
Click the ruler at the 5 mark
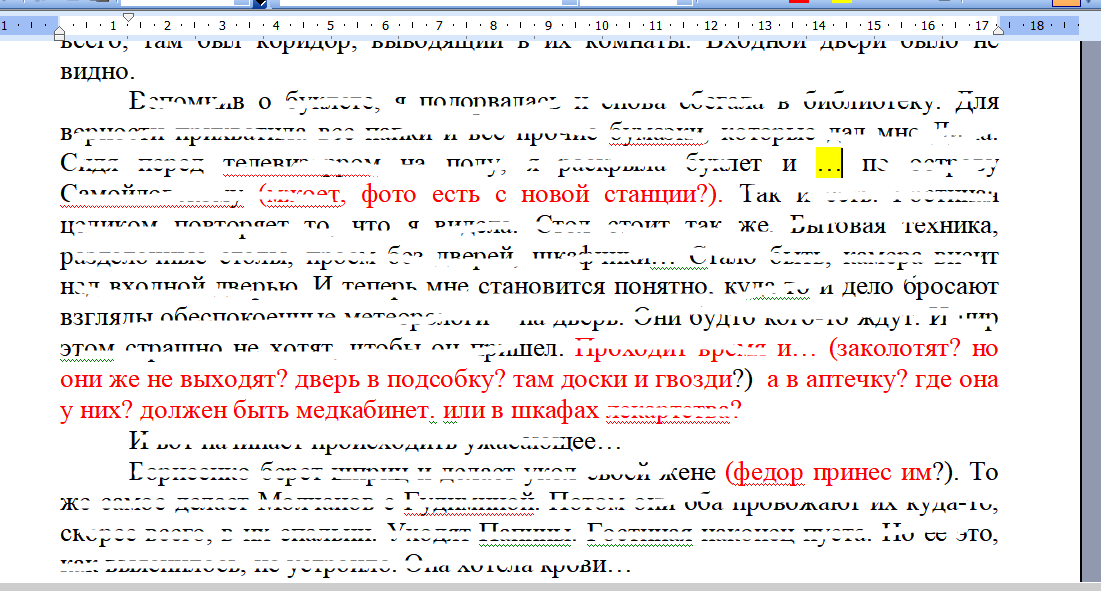[329, 25]
